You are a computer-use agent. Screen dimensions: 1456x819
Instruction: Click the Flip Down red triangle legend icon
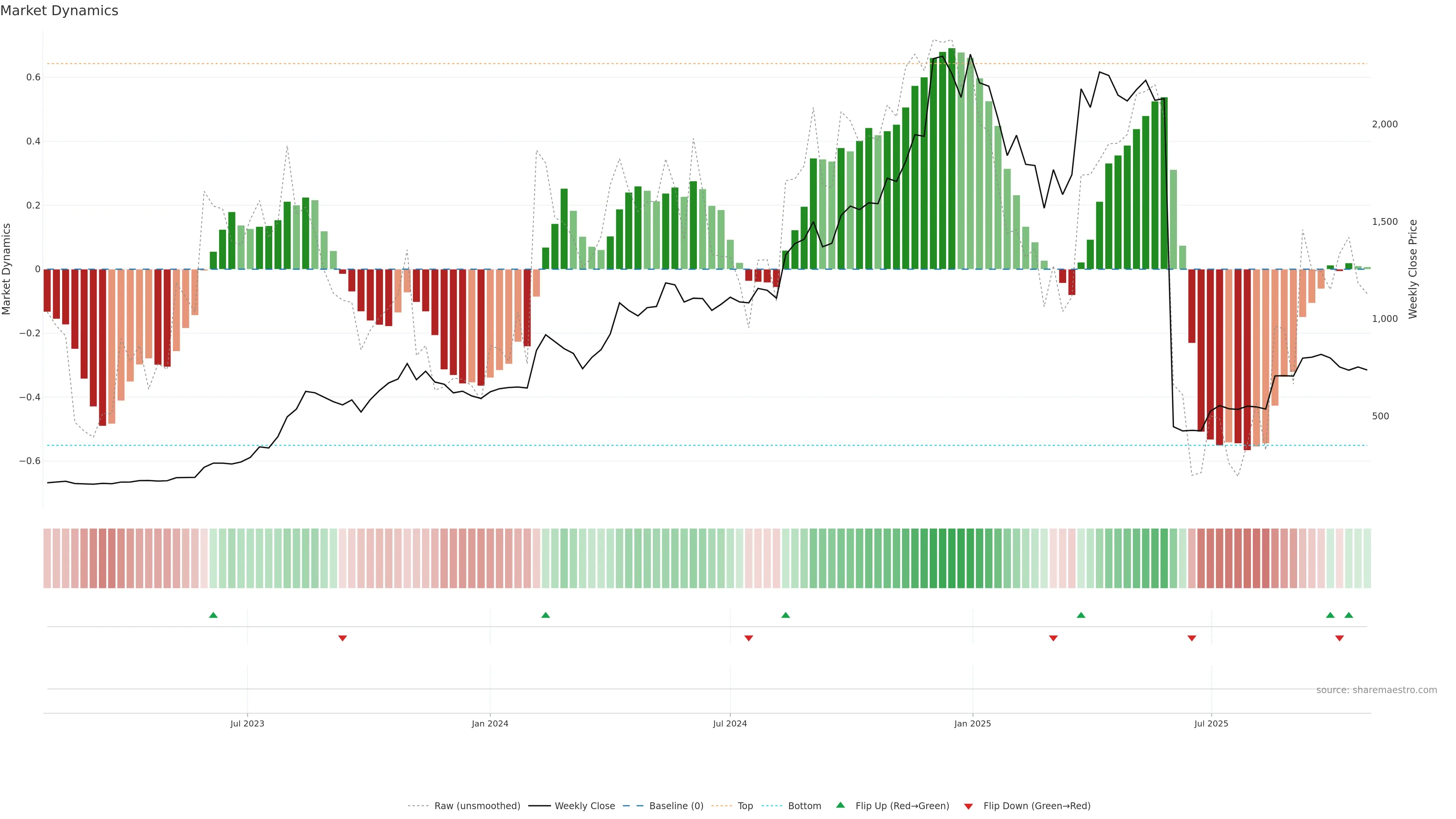tap(968, 806)
